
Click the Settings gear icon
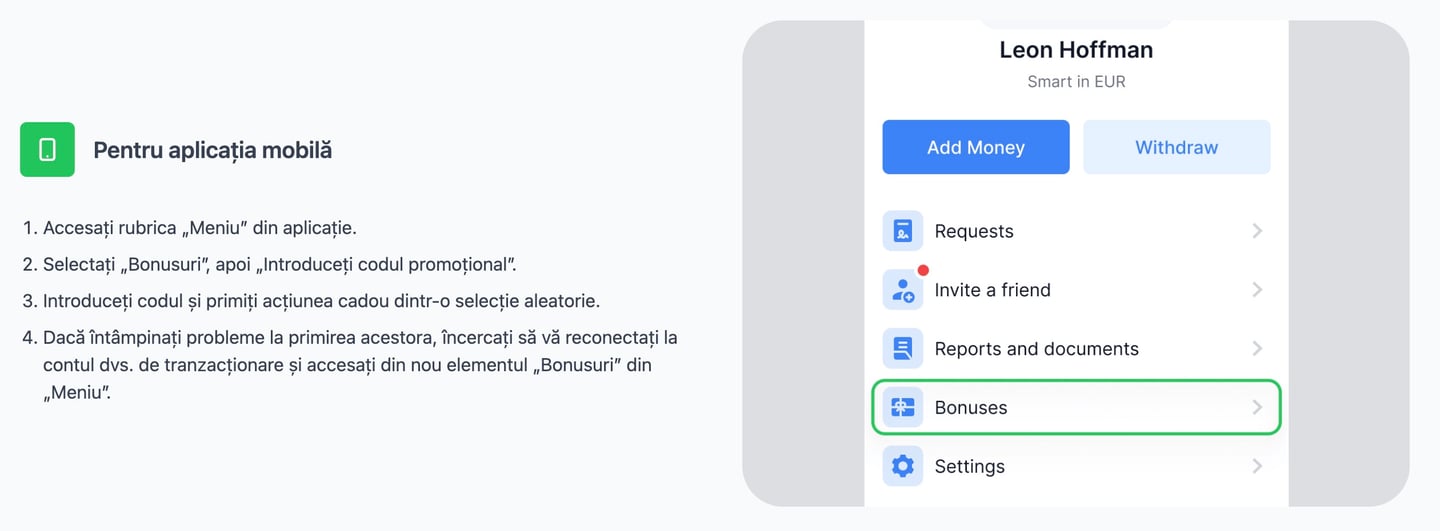tap(902, 466)
